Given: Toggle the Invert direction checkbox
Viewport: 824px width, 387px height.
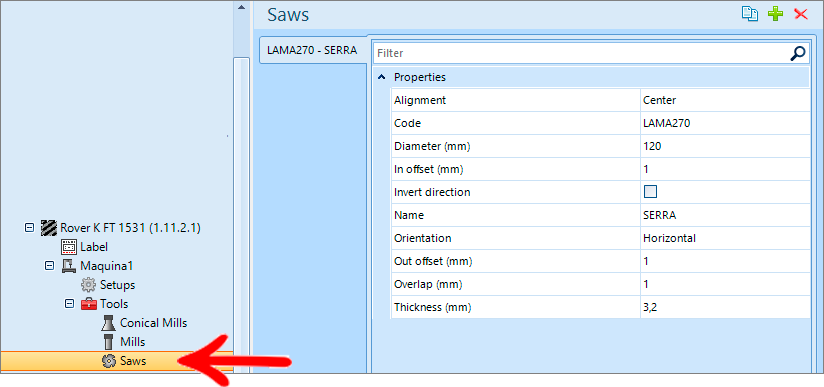Looking at the screenshot, I should coord(651,192).
